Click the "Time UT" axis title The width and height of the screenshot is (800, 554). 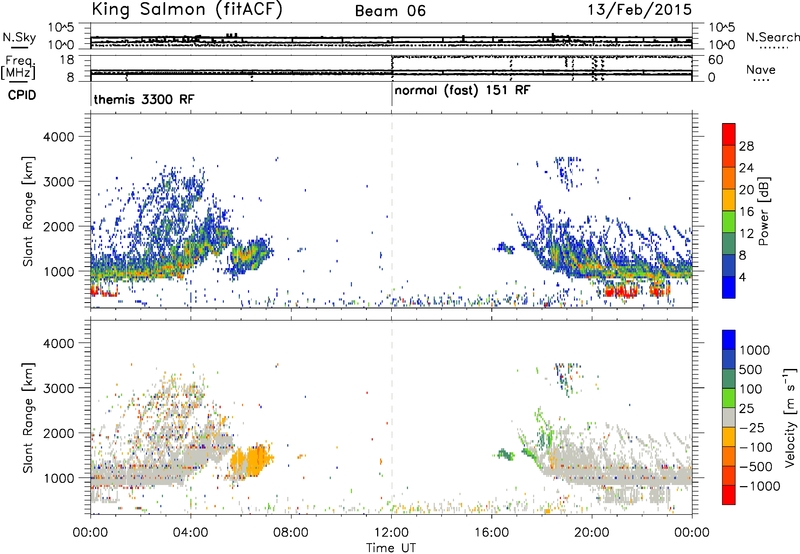pyautogui.click(x=391, y=548)
